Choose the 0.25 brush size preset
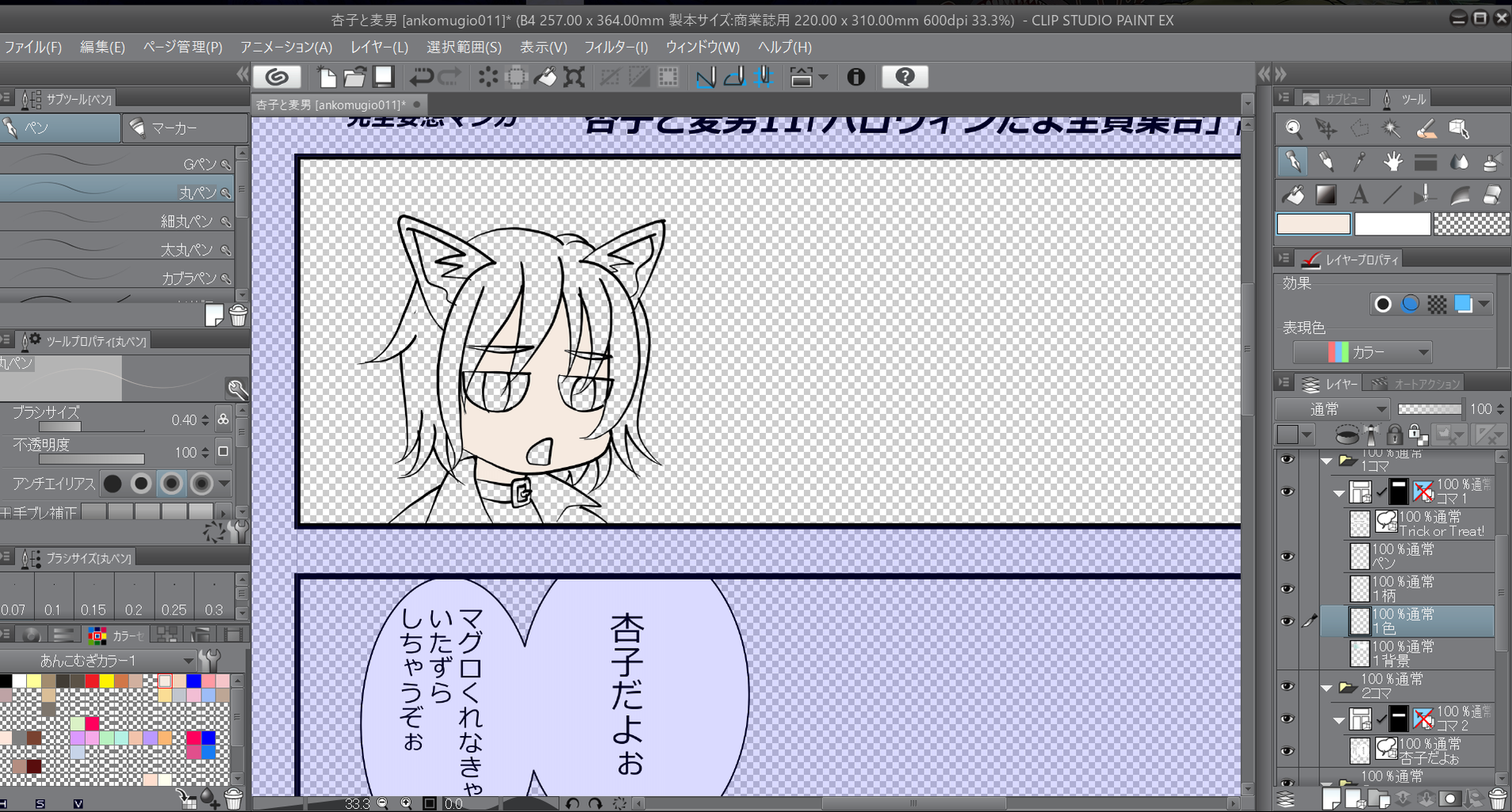The height and width of the screenshot is (812, 1512). tap(174, 596)
